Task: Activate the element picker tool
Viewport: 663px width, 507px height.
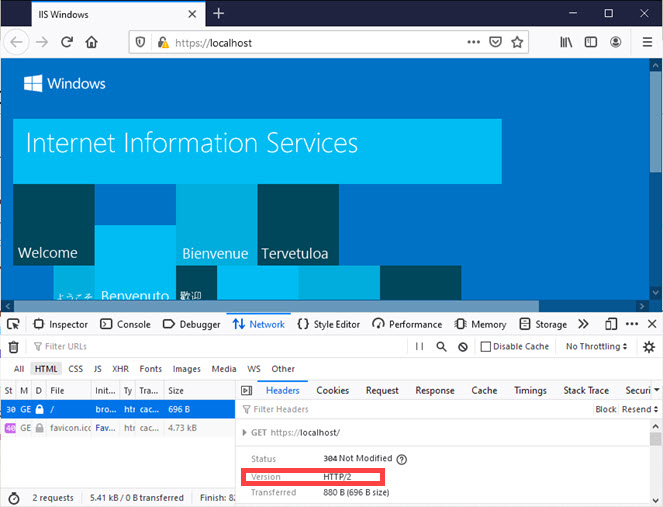Action: pyautogui.click(x=13, y=324)
